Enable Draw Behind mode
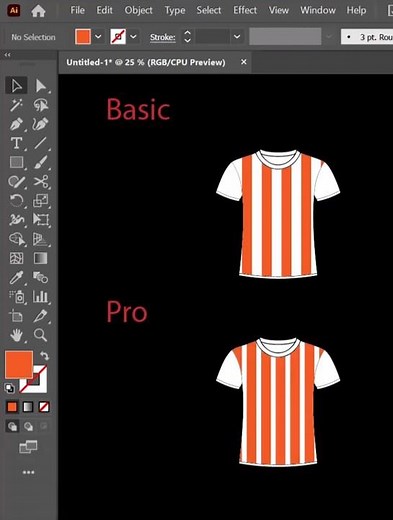 [x=28, y=426]
